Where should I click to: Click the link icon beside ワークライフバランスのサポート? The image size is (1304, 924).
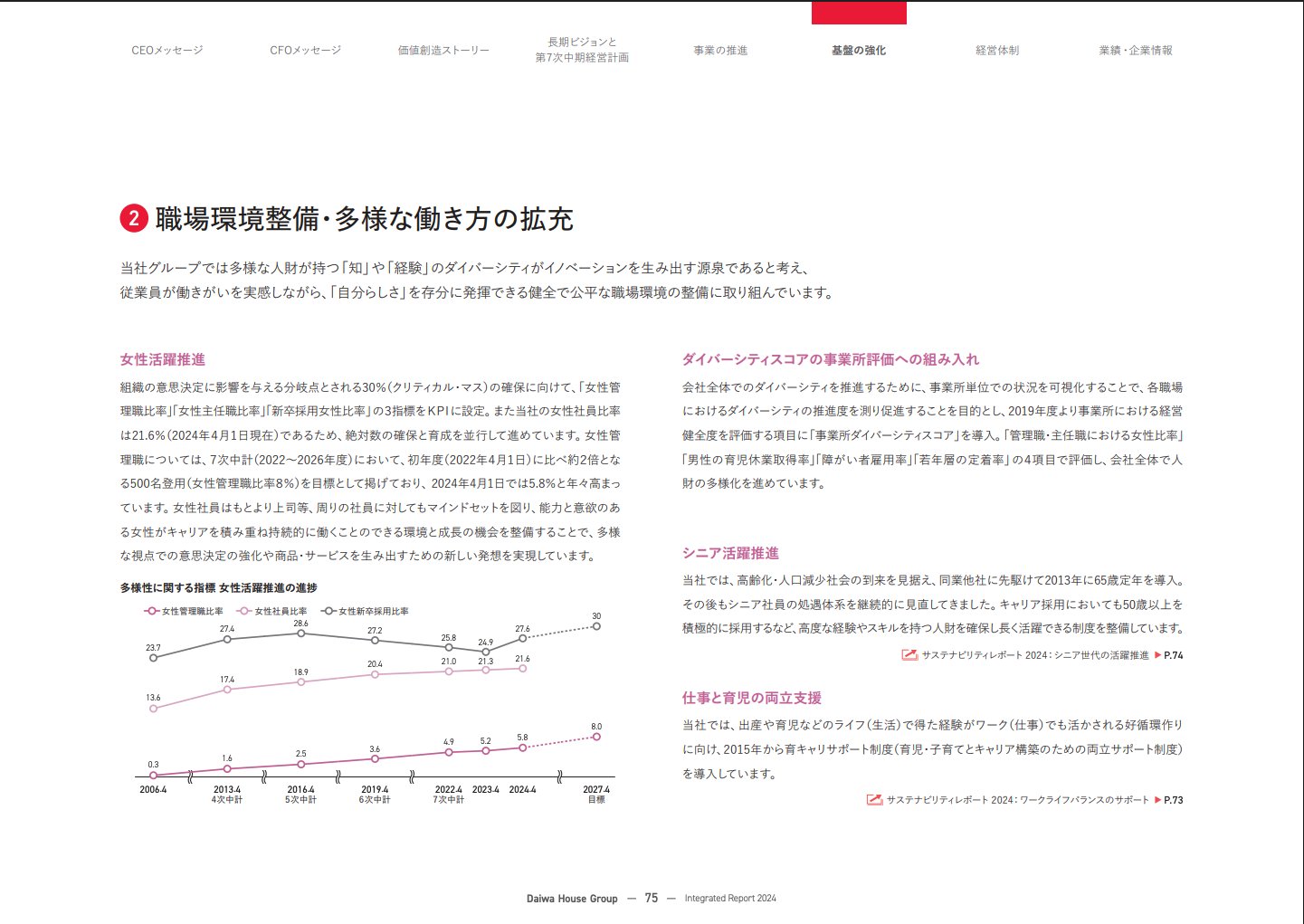click(x=874, y=800)
